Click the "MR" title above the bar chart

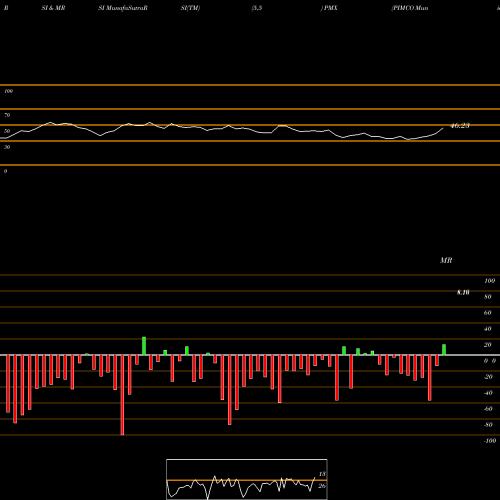click(446, 260)
